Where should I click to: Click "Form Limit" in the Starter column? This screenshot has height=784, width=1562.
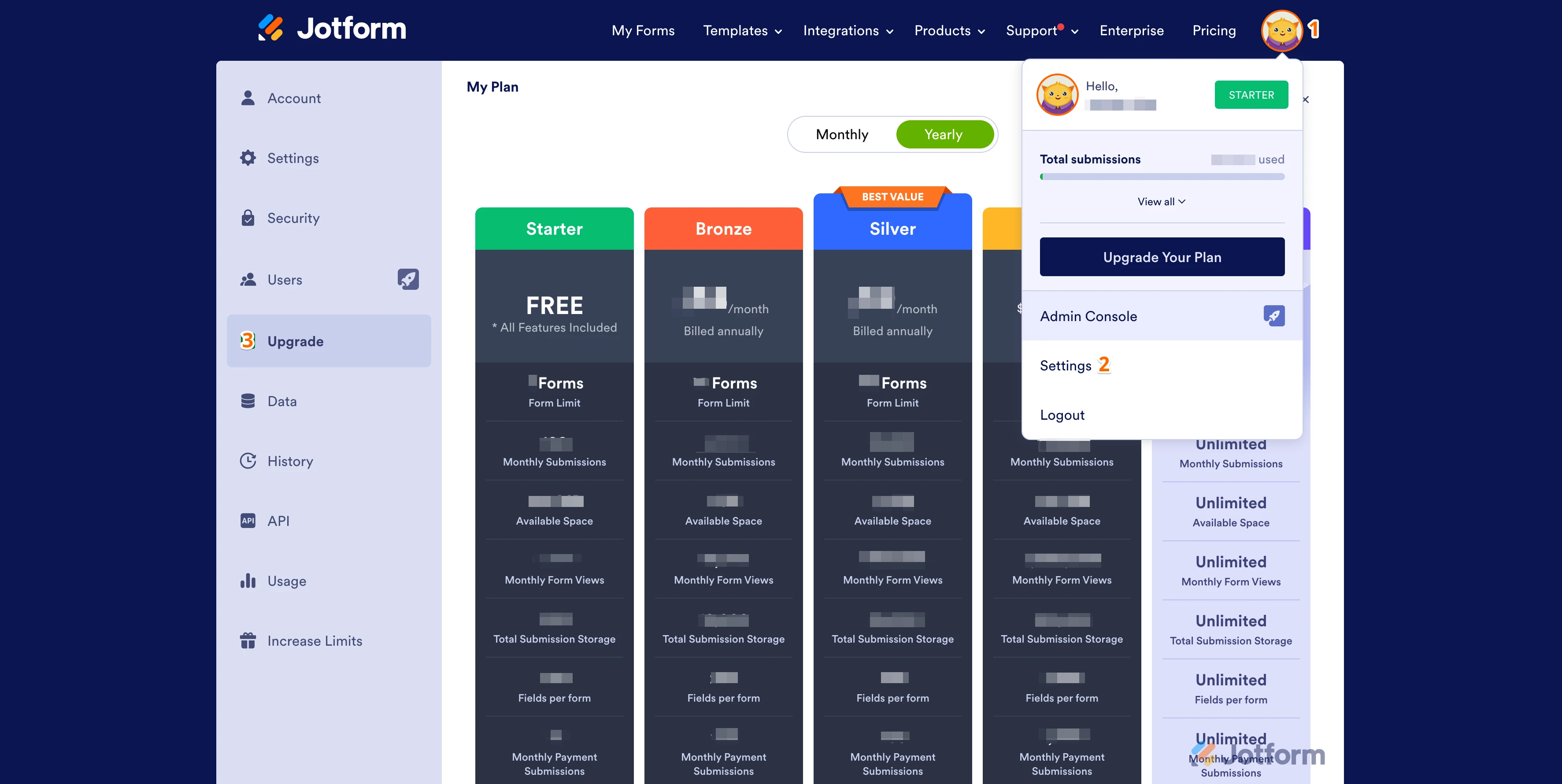(x=554, y=403)
